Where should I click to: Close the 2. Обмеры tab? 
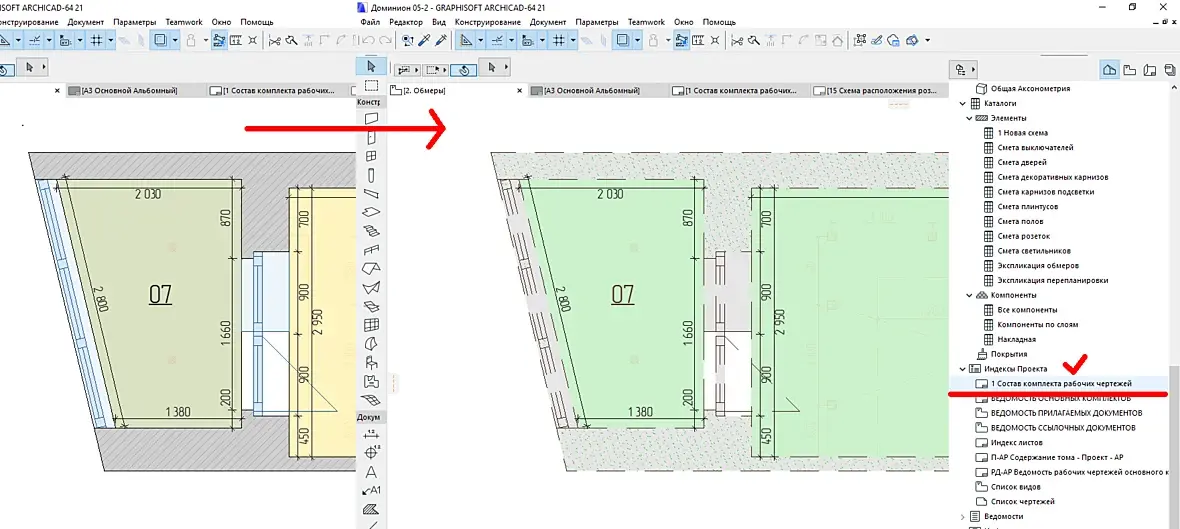(x=518, y=91)
